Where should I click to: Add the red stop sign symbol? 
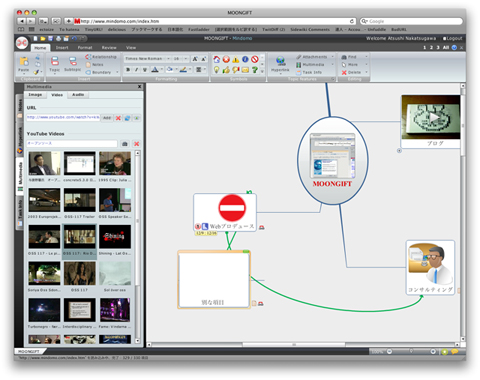[255, 59]
